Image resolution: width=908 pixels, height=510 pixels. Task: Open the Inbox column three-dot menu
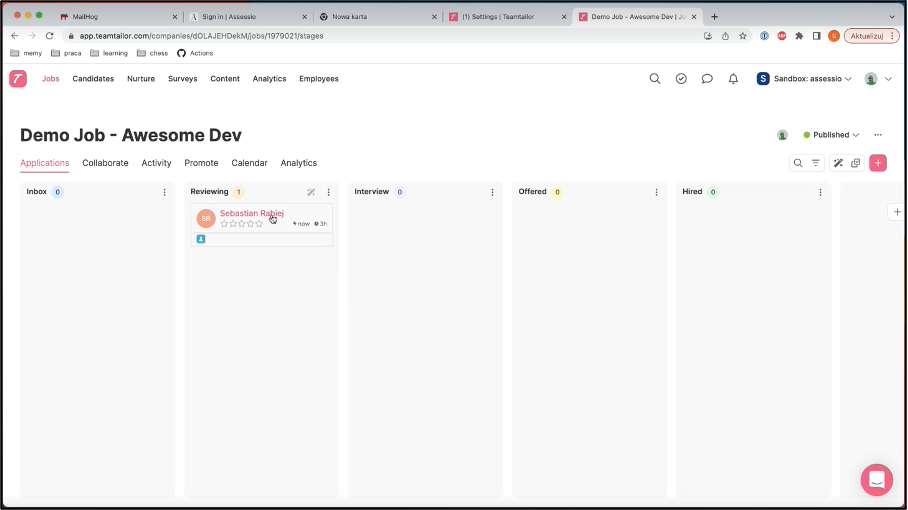[x=165, y=192]
